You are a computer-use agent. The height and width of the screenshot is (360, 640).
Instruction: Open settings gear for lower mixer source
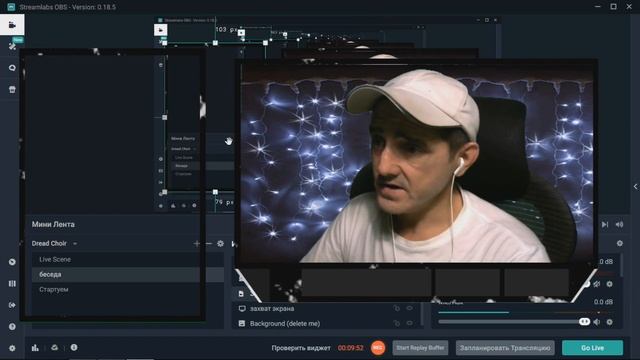tap(609, 322)
